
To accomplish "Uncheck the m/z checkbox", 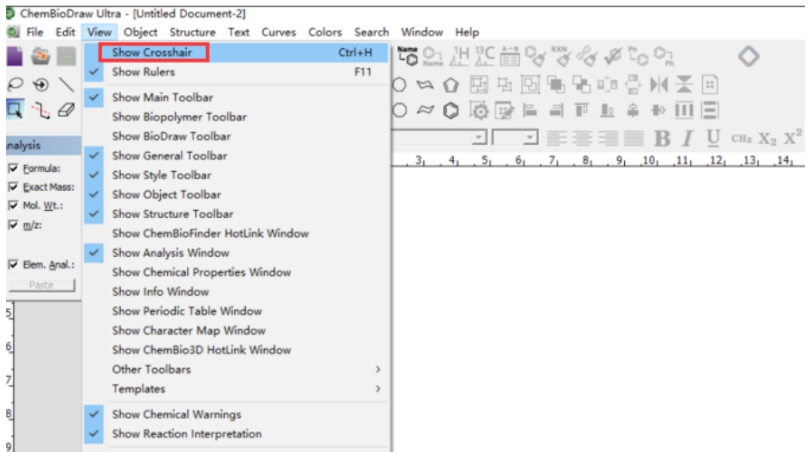I will pyautogui.click(x=13, y=225).
